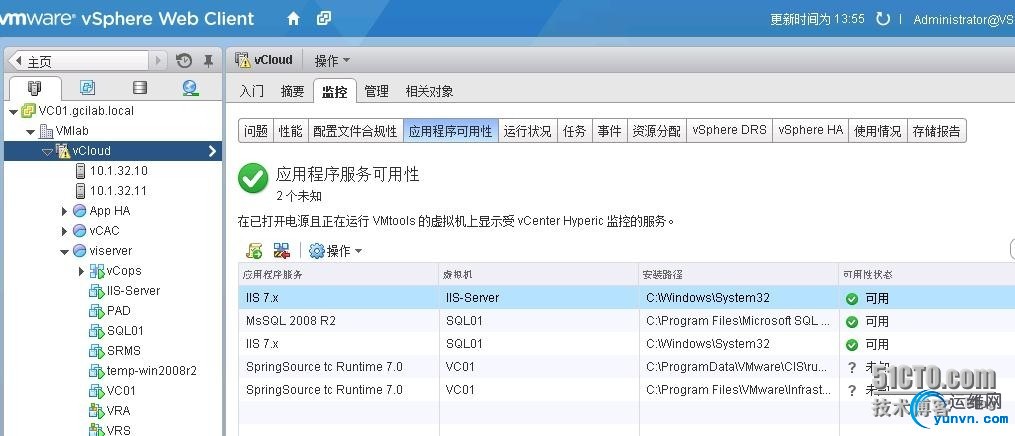Click the VRA virtual machine icon
This screenshot has height=436, width=1015.
pyautogui.click(x=96, y=411)
